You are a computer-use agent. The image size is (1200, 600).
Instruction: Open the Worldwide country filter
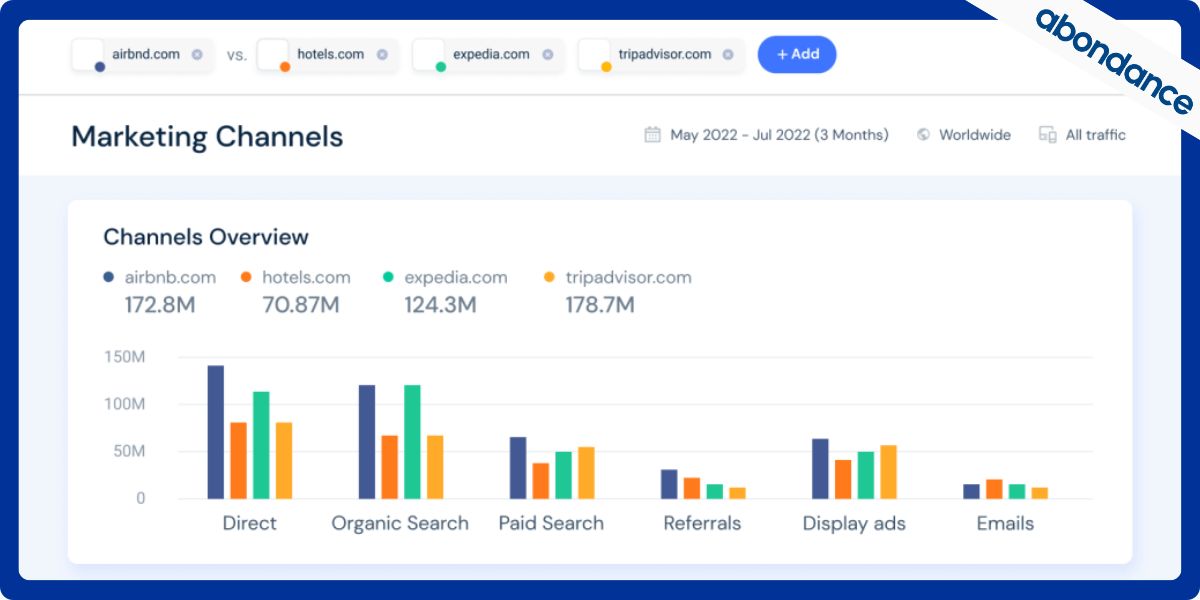(975, 135)
